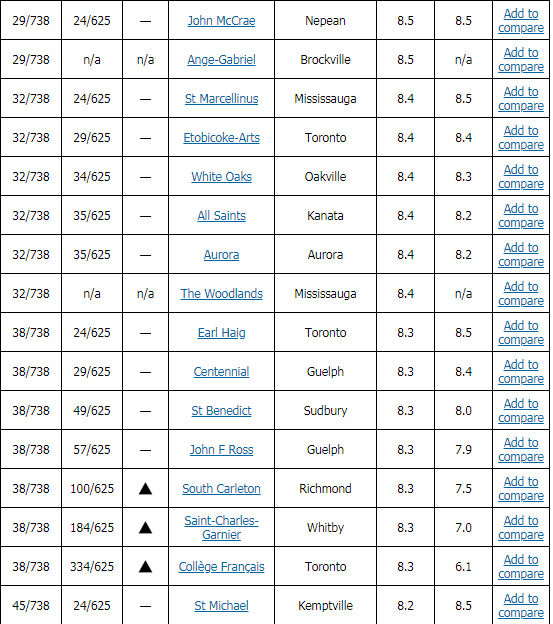Click the Centennial school link

click(x=221, y=372)
